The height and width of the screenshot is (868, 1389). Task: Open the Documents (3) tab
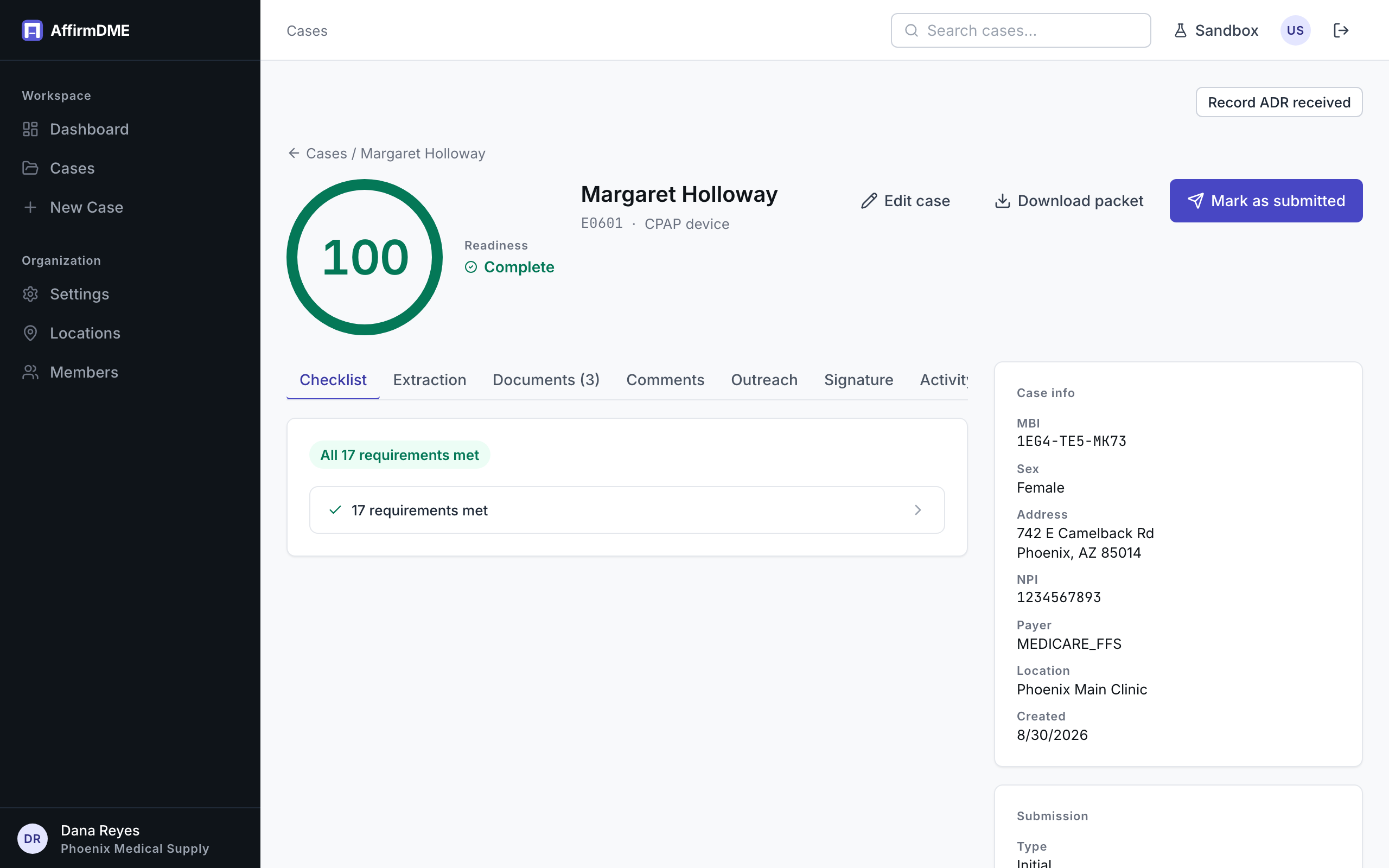pyautogui.click(x=546, y=380)
